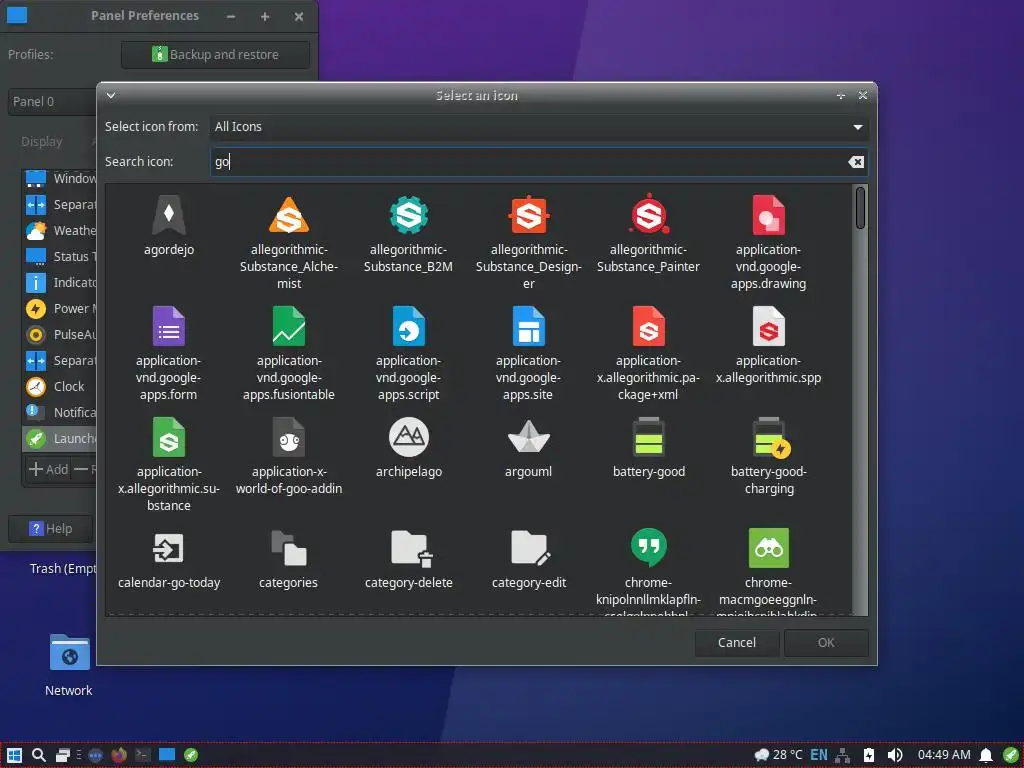
Task: Choose the battery-good icon
Action: 648,447
